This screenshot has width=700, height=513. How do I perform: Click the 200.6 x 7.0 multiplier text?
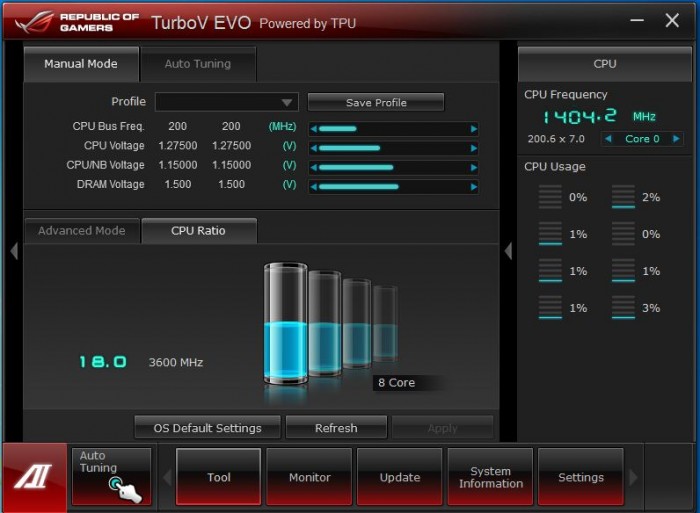point(556,139)
